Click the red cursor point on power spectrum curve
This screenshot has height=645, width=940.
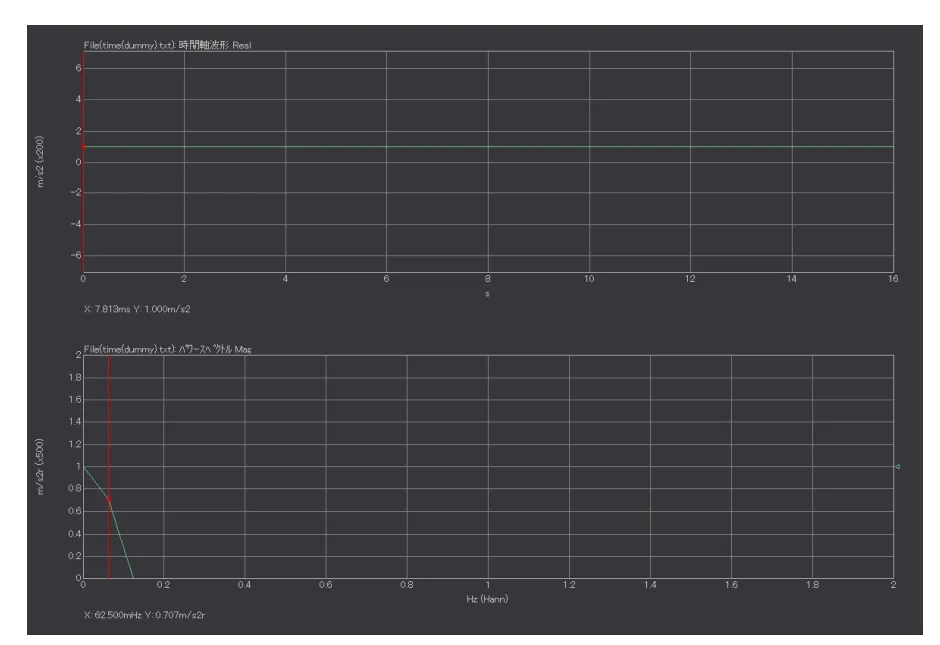click(109, 499)
